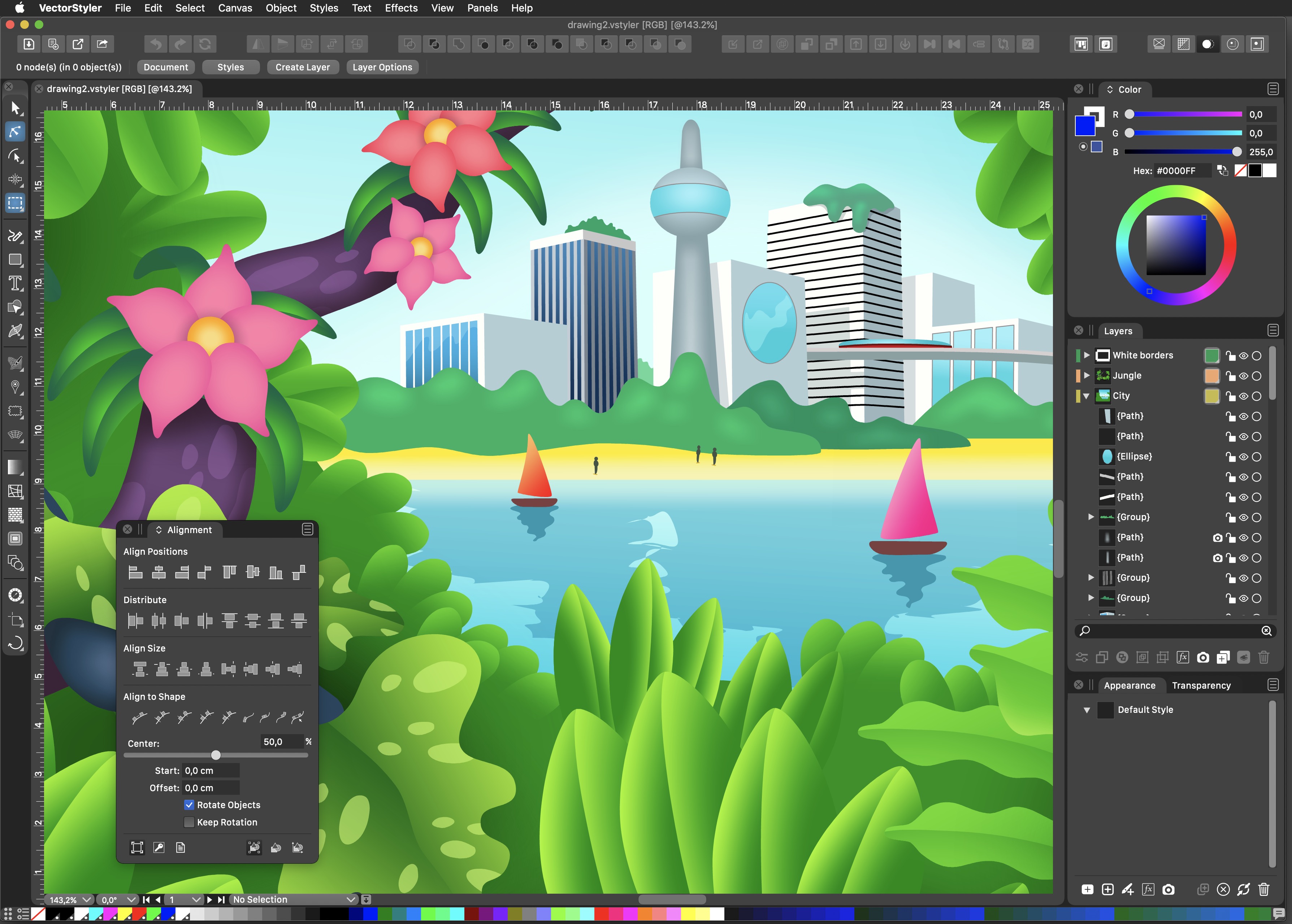Screen dimensions: 1292x924
Task: Enable the Keep Rotation checkbox
Action: (x=189, y=822)
